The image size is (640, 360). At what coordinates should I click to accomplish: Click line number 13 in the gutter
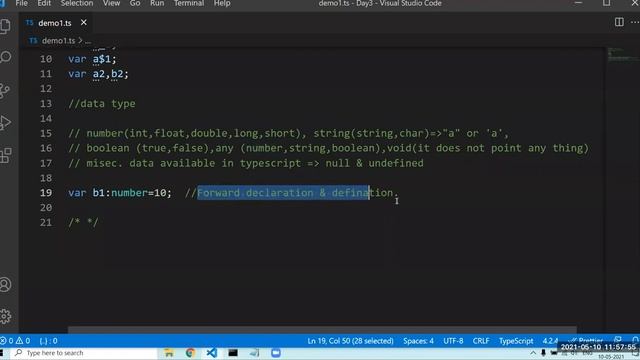pyautogui.click(x=46, y=103)
